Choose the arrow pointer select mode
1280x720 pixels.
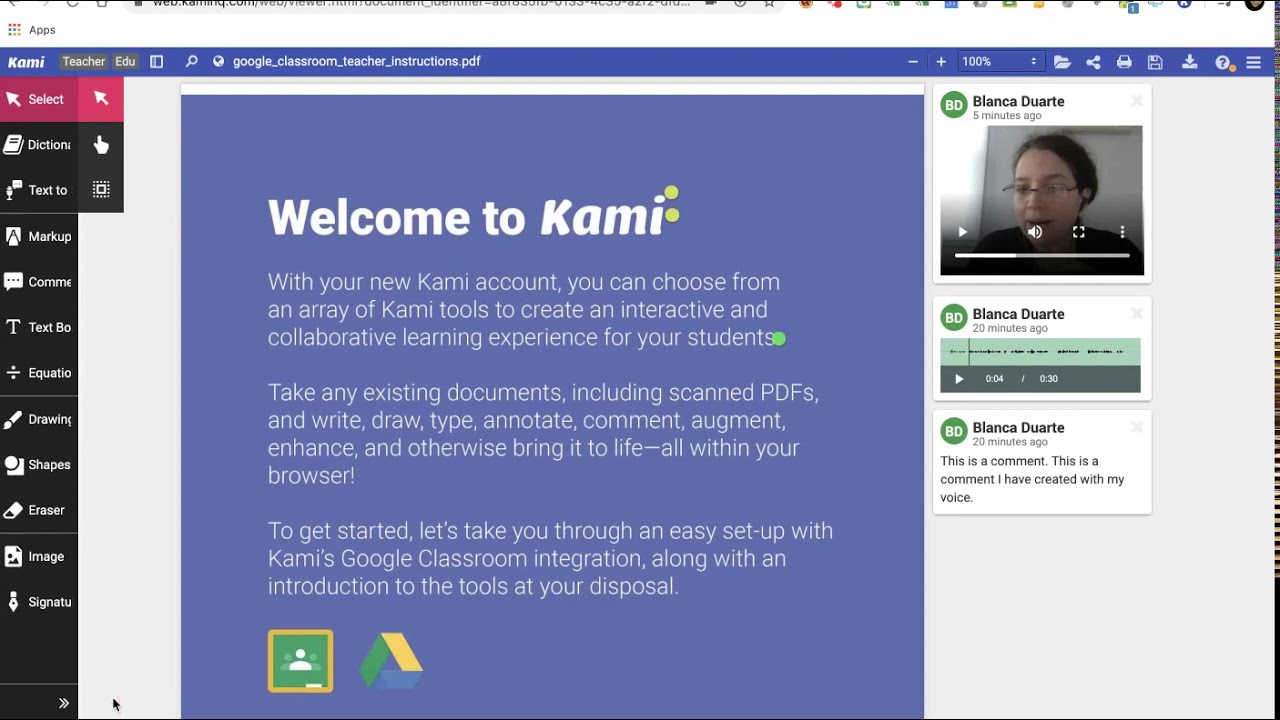tap(101, 98)
